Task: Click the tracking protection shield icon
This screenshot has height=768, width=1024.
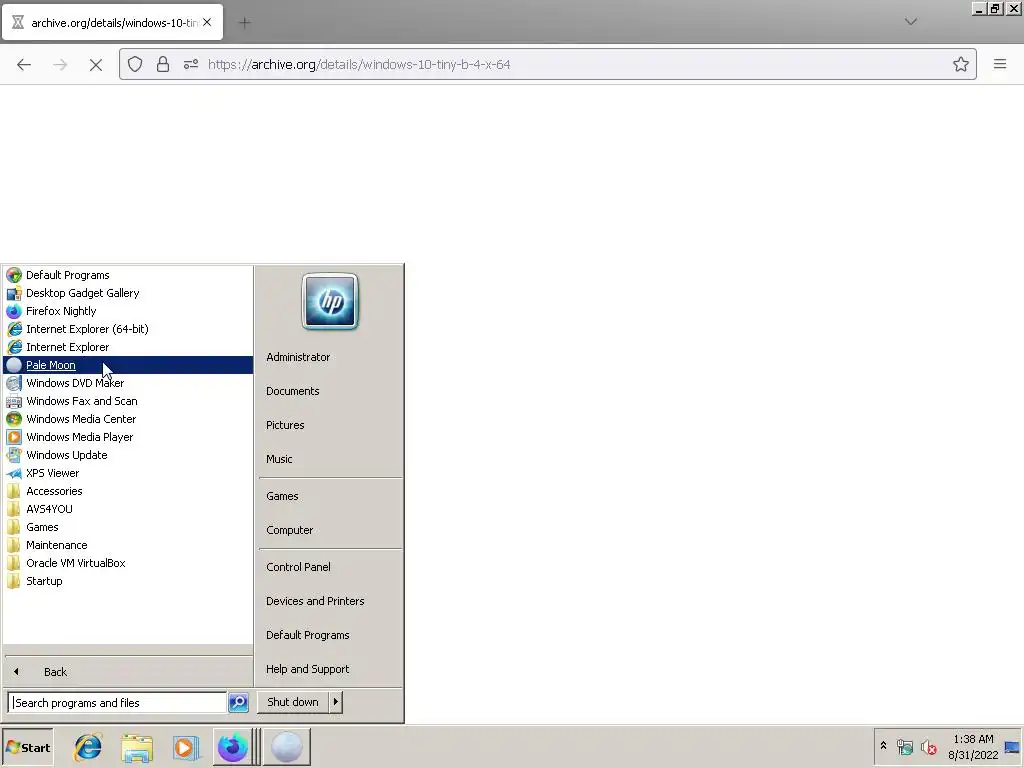Action: pos(135,64)
